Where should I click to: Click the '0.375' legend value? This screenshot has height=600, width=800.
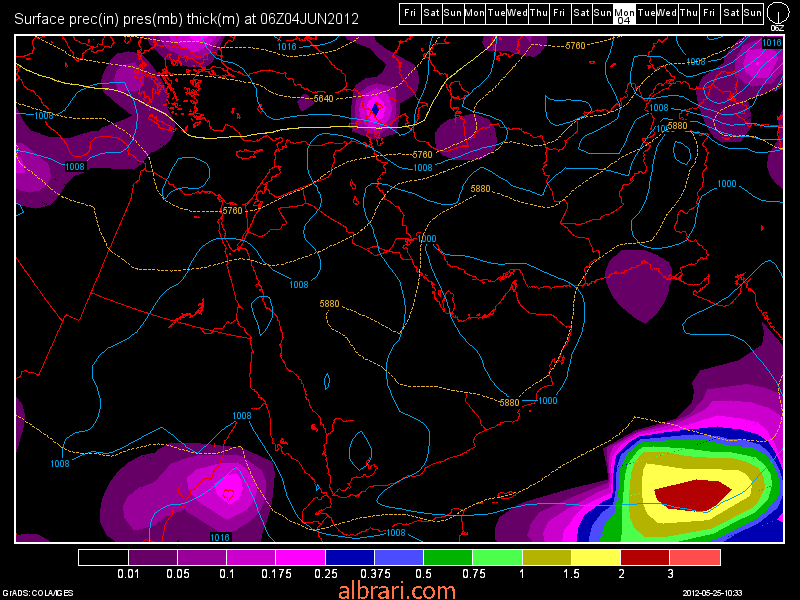(375, 574)
